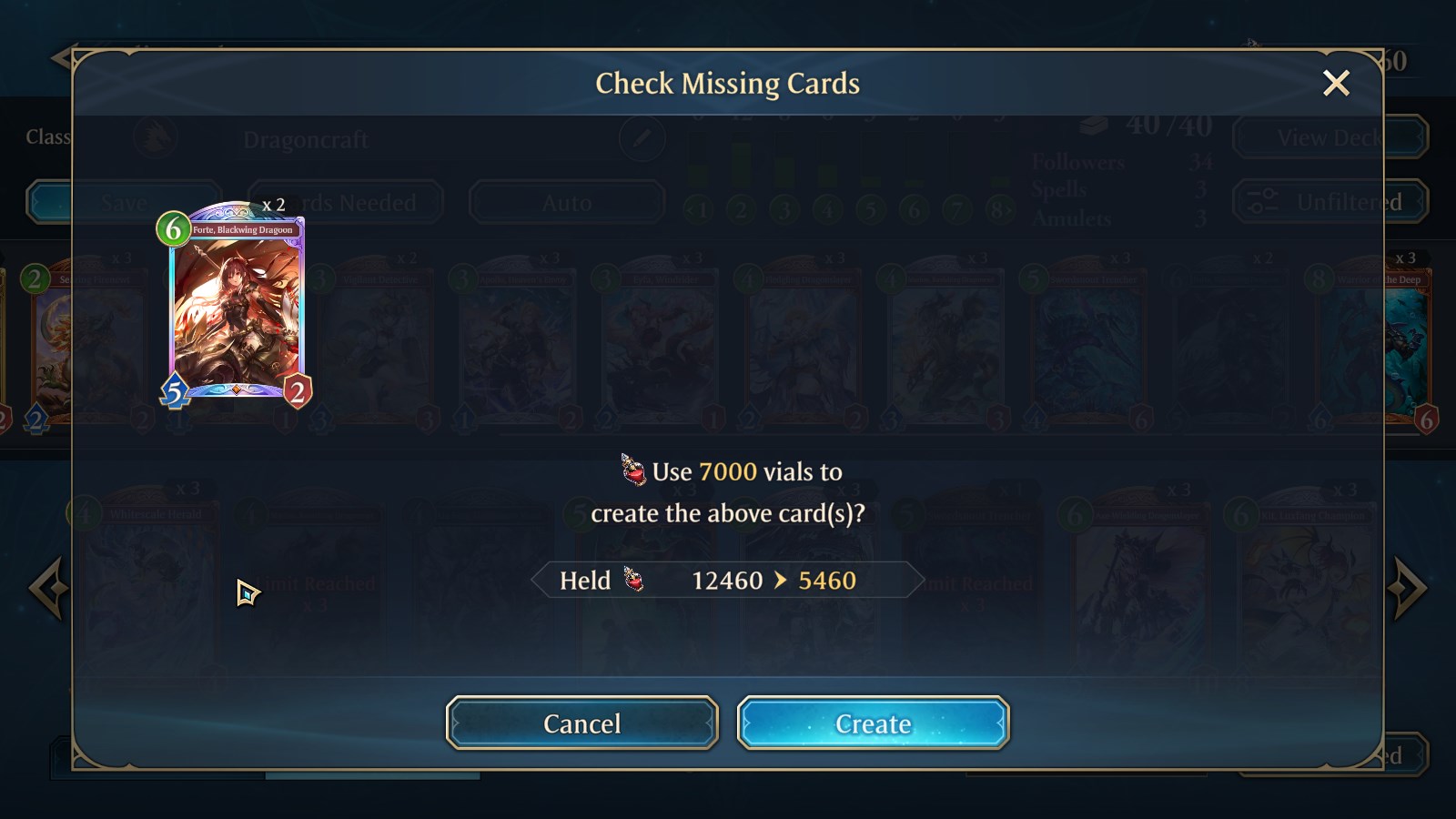This screenshot has height=819, width=1456.
Task: Click the Held vials balance display
Action: (728, 580)
